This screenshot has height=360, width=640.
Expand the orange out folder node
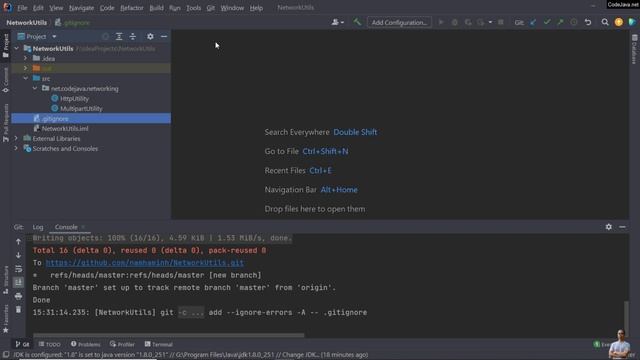coord(26,68)
